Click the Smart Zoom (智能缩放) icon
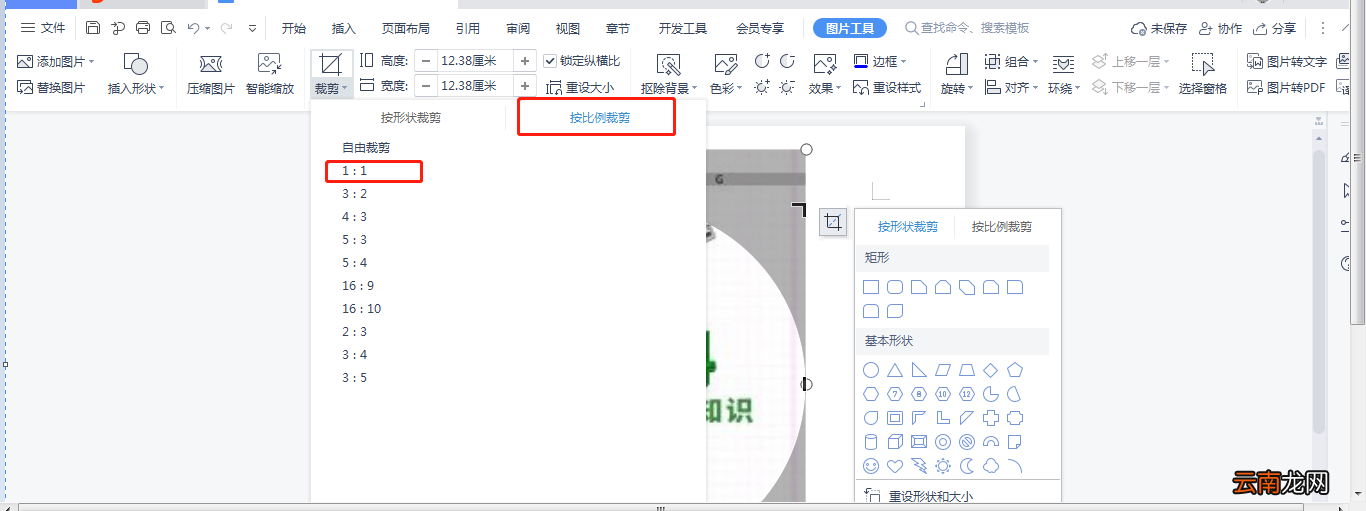The width and height of the screenshot is (1366, 511). point(269,65)
